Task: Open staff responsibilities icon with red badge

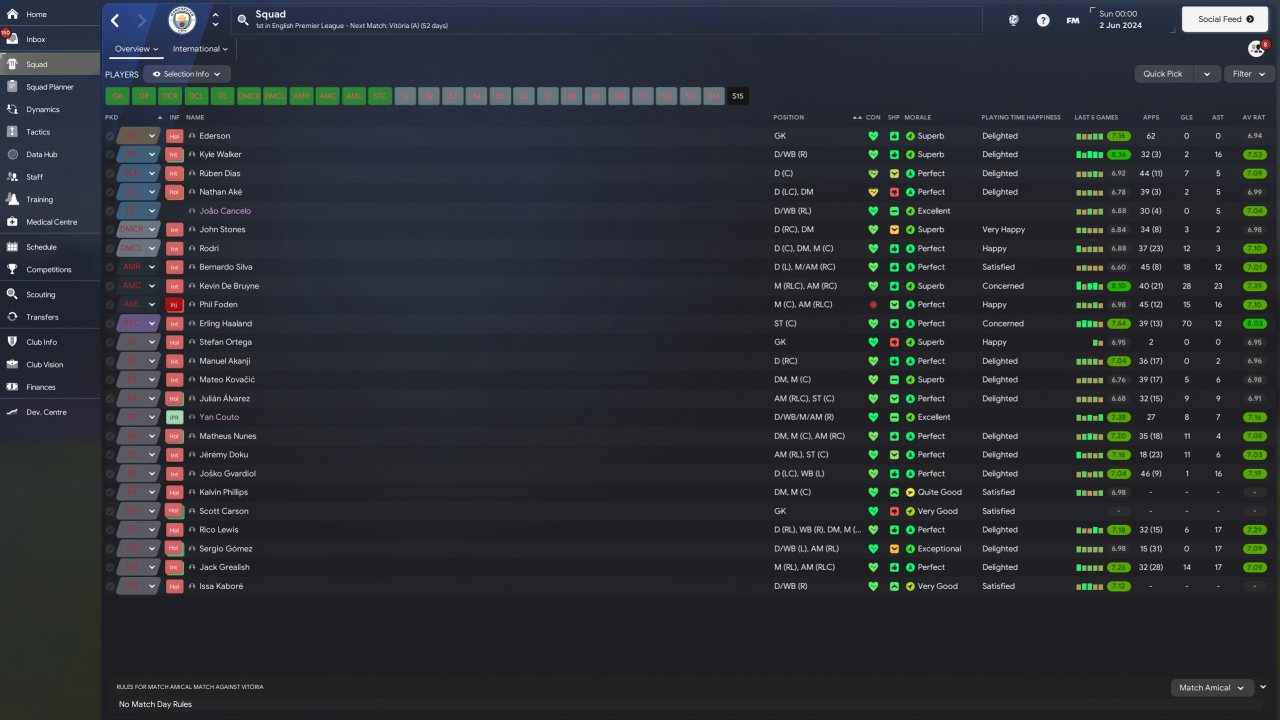Action: click(1257, 48)
